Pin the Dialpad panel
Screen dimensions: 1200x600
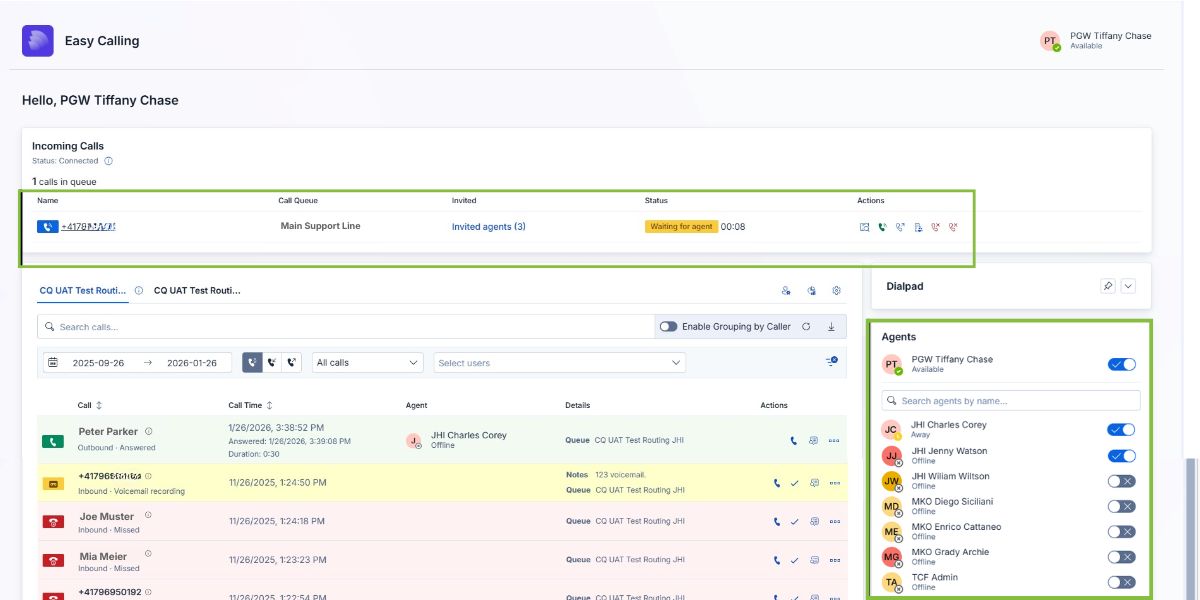[x=1107, y=286]
